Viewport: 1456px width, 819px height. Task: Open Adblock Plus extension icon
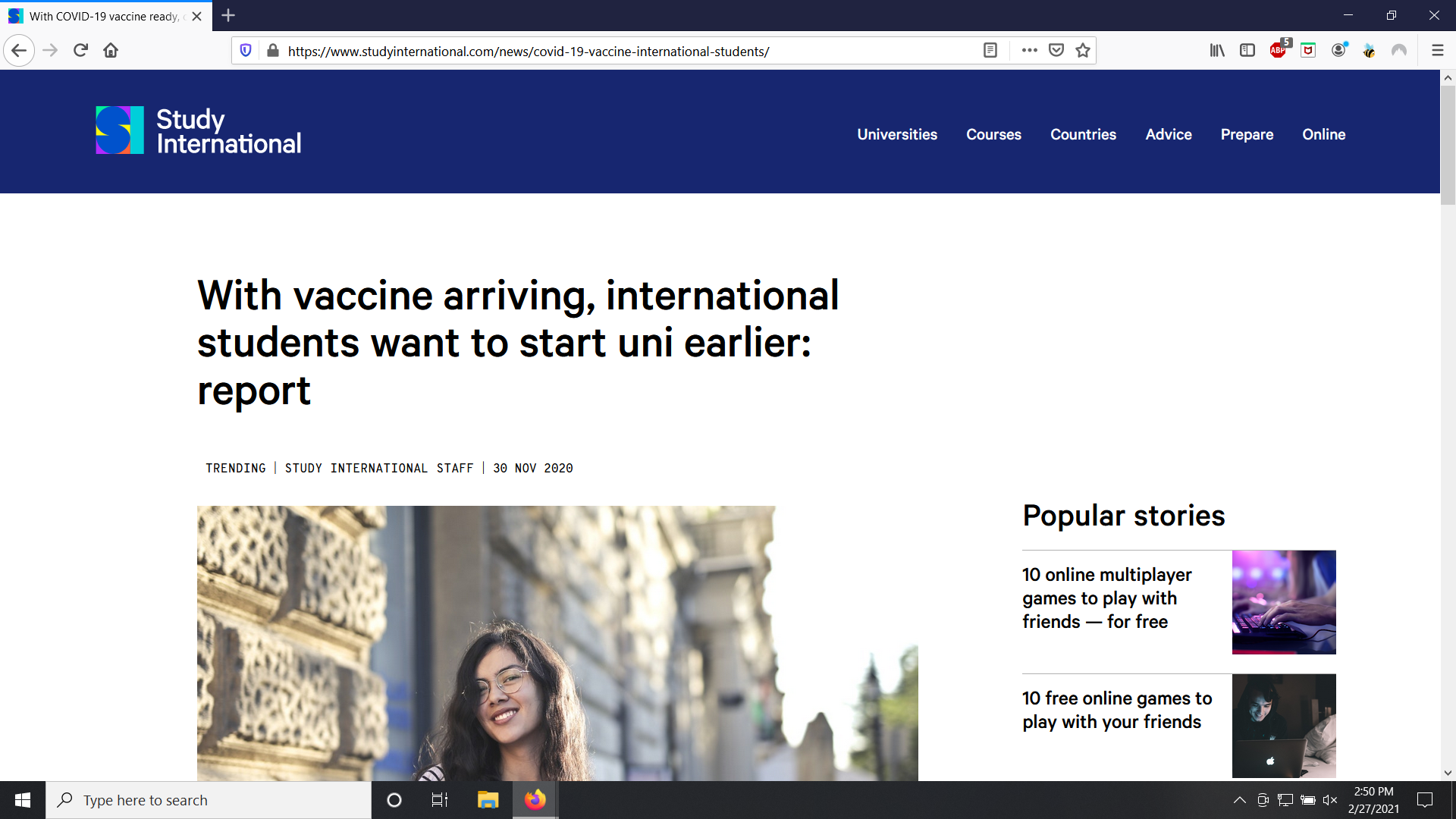[1278, 51]
